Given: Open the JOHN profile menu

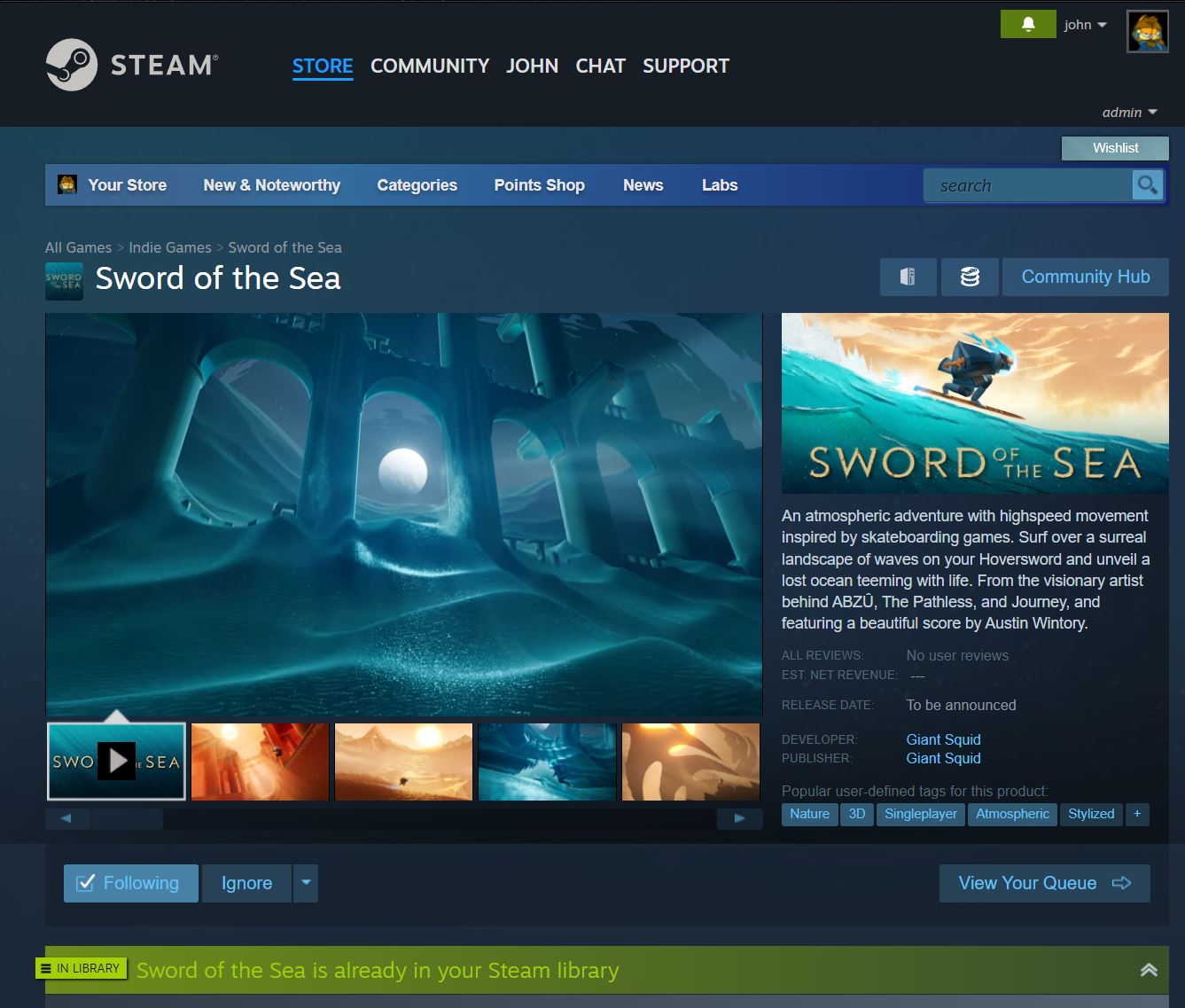Looking at the screenshot, I should pyautogui.click(x=533, y=66).
